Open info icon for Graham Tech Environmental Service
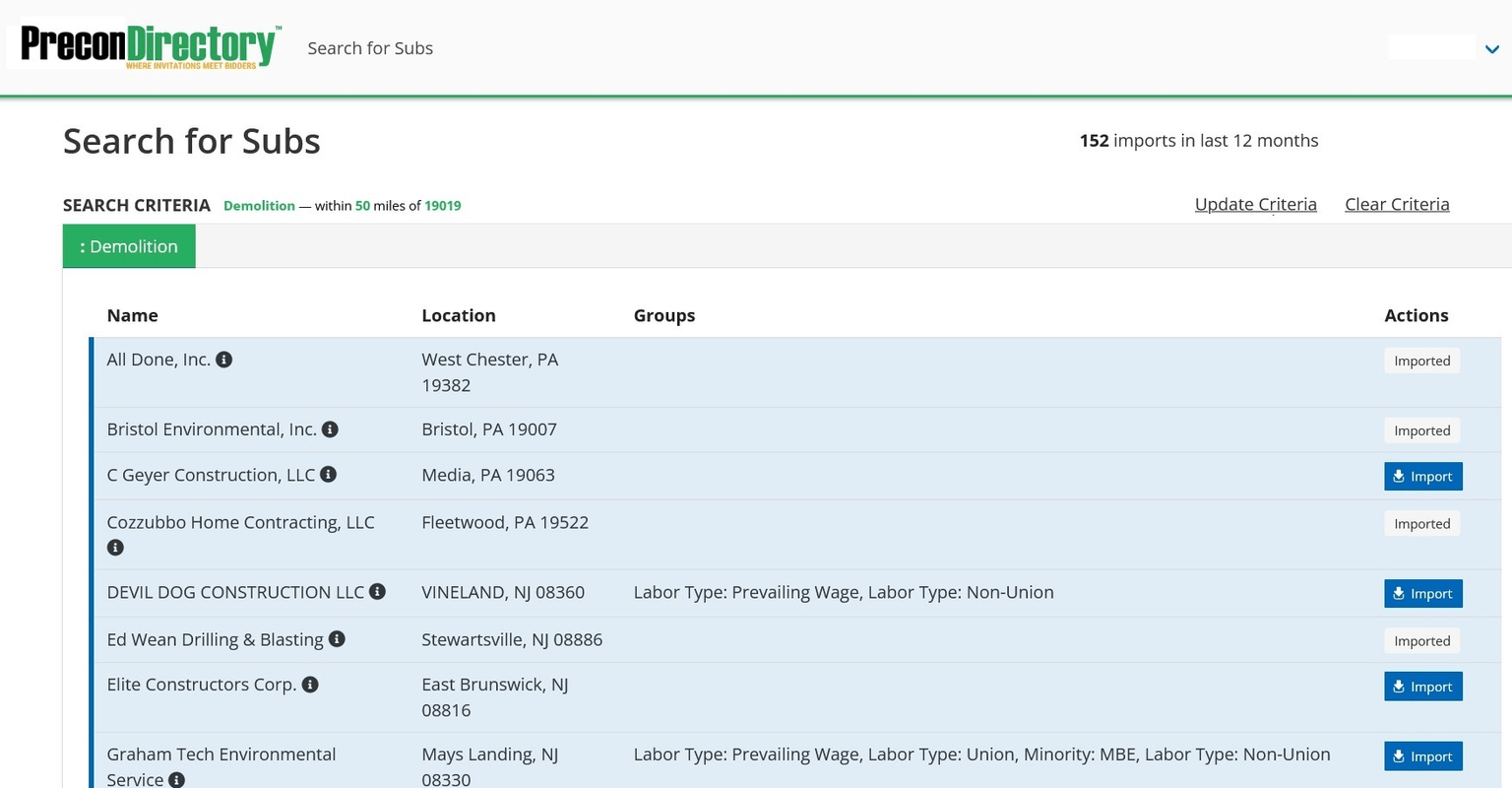The width and height of the screenshot is (1512, 788). [x=176, y=780]
